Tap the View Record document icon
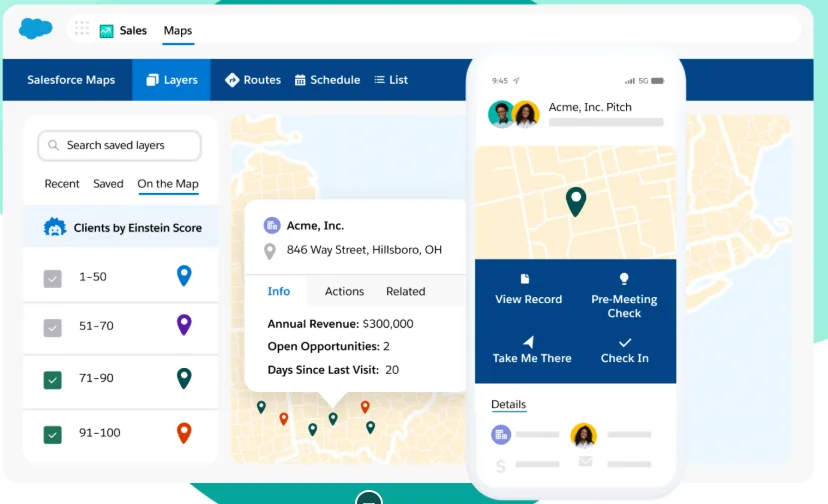 click(525, 278)
